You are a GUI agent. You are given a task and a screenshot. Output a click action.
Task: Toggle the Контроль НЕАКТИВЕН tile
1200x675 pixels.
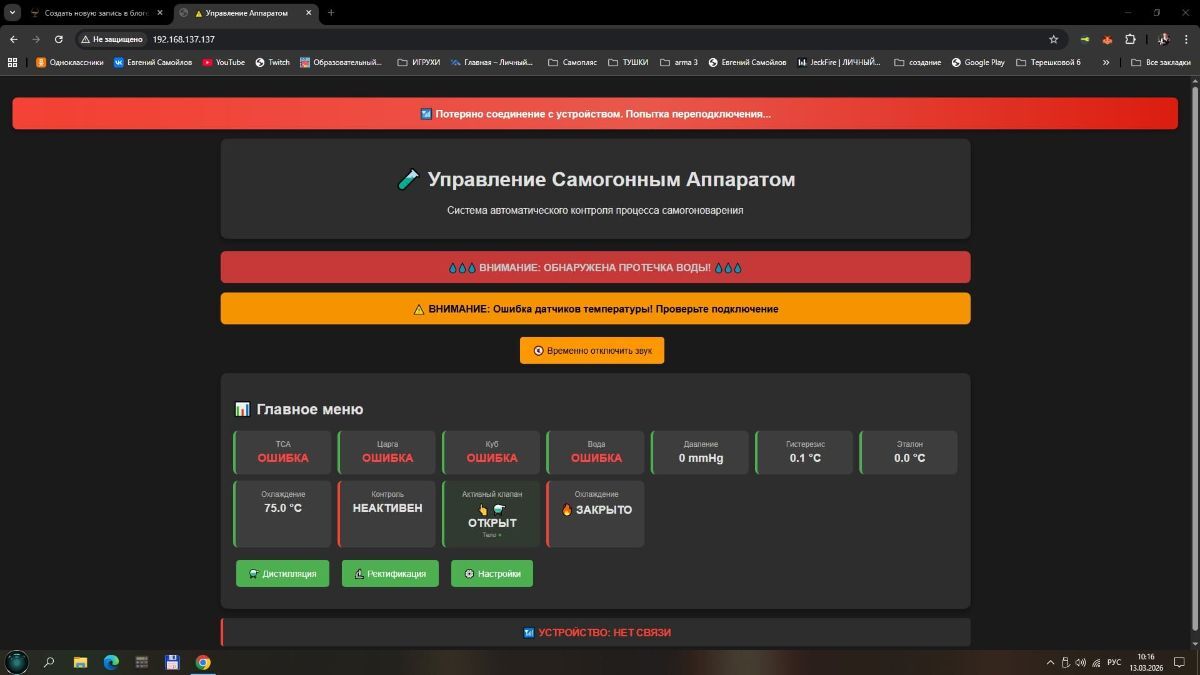coord(387,514)
